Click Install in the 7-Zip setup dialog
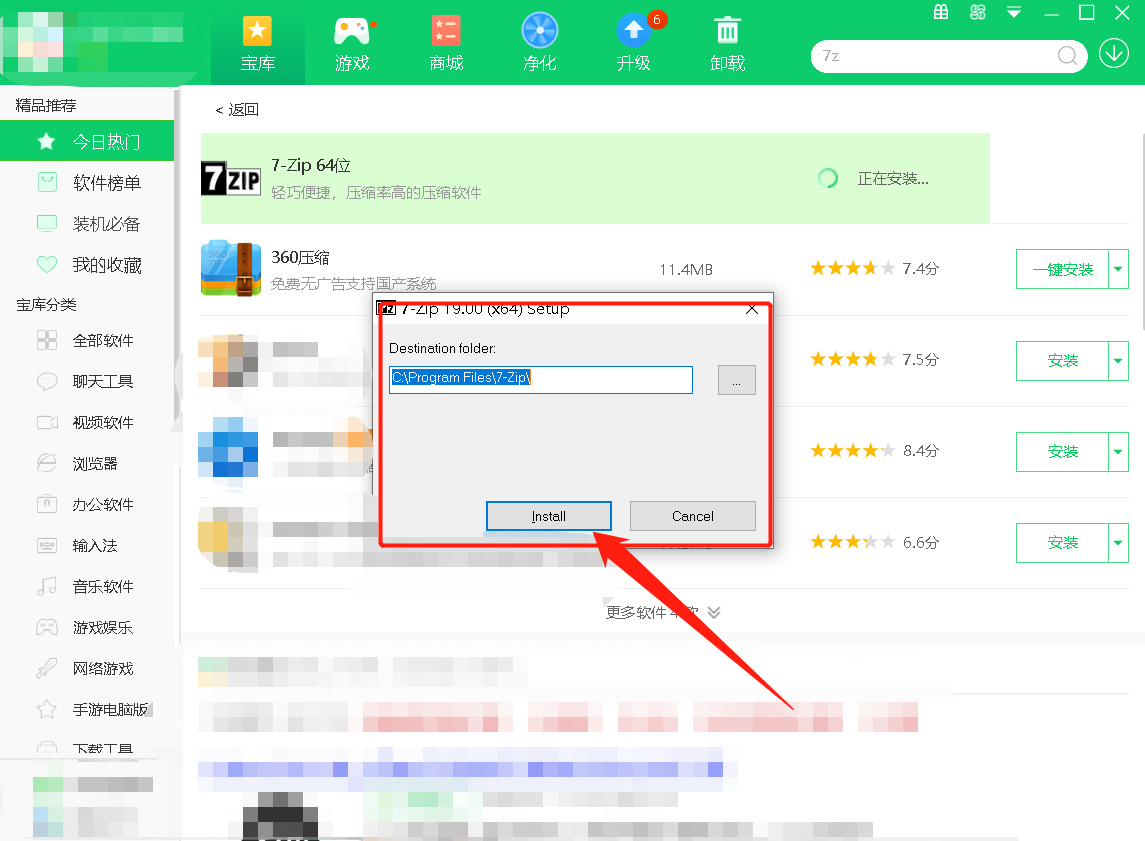 point(548,516)
